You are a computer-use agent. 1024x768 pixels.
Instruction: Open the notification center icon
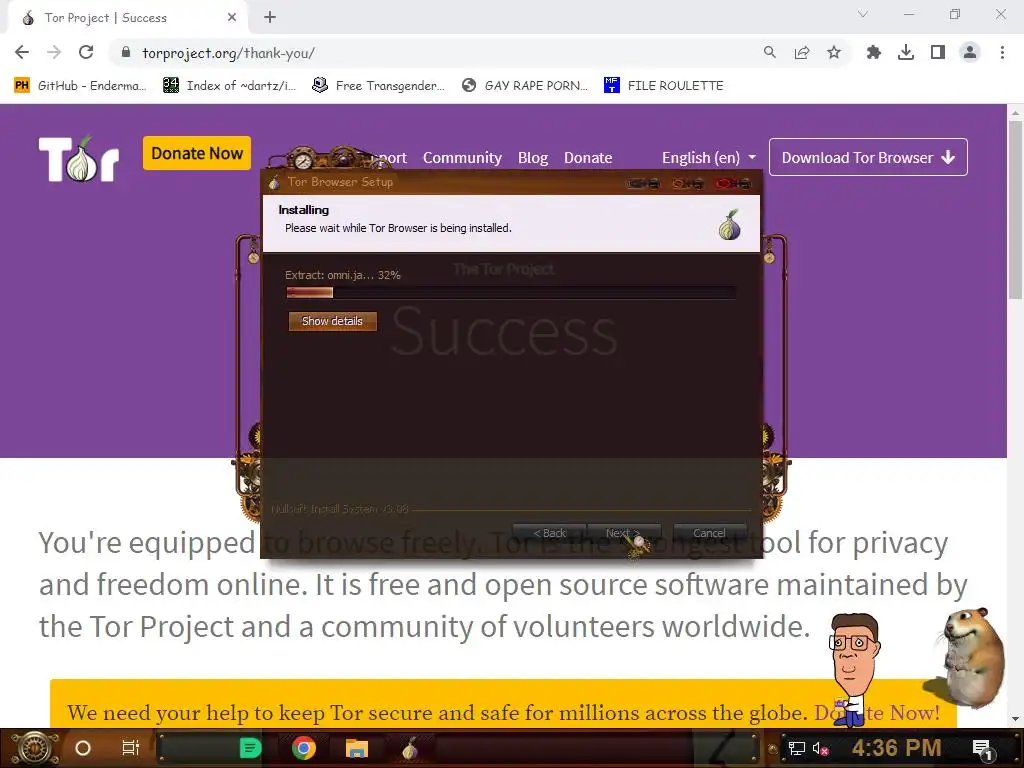point(983,748)
